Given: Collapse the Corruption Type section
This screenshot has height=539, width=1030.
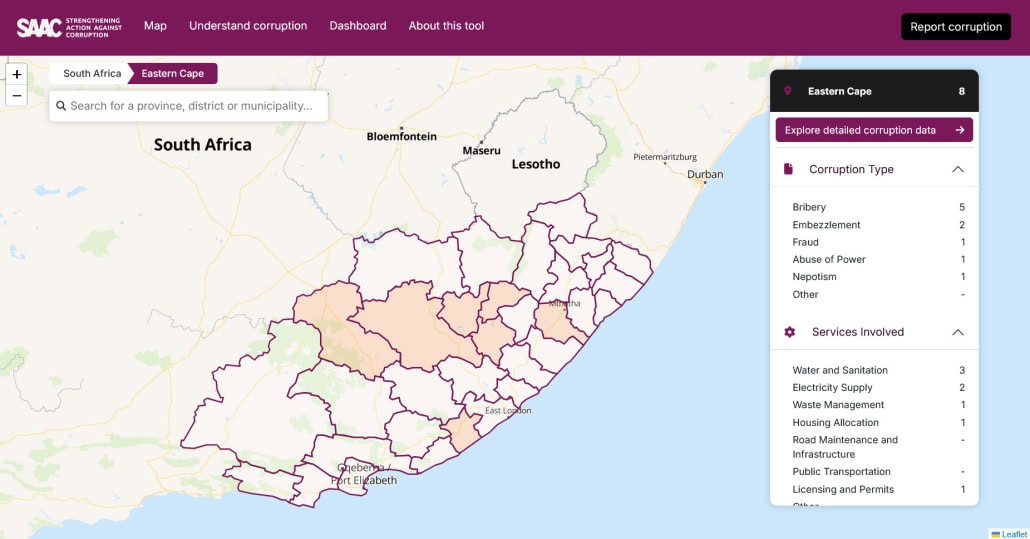Looking at the screenshot, I should coord(957,169).
